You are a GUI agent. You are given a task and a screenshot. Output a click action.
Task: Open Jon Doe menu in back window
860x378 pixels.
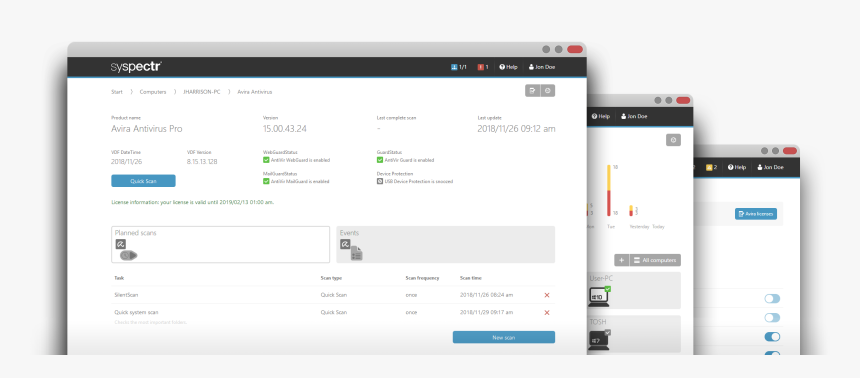pyautogui.click(x=771, y=167)
